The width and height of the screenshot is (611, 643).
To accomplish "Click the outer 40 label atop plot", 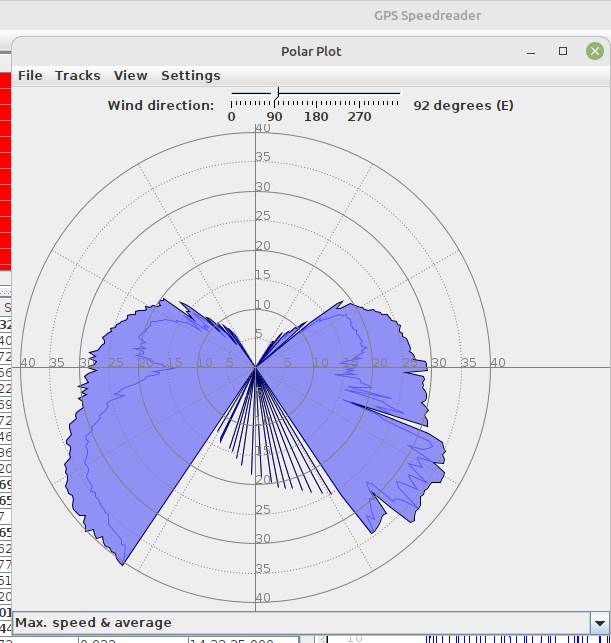I will click(x=262, y=128).
